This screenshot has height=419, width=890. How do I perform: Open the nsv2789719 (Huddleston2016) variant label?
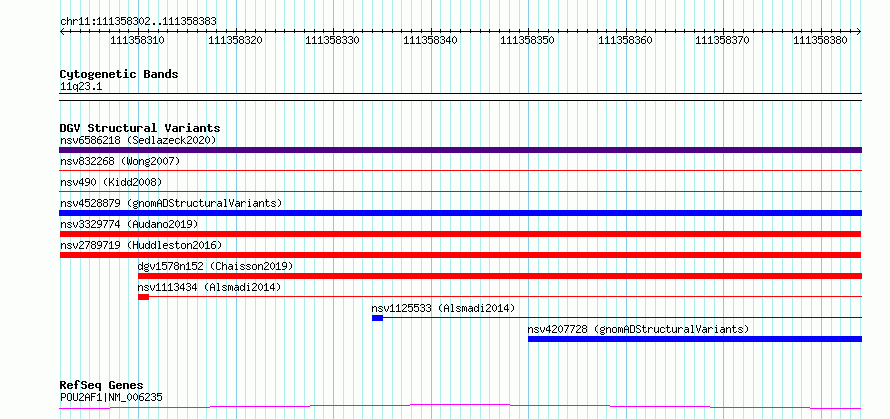[x=141, y=245]
